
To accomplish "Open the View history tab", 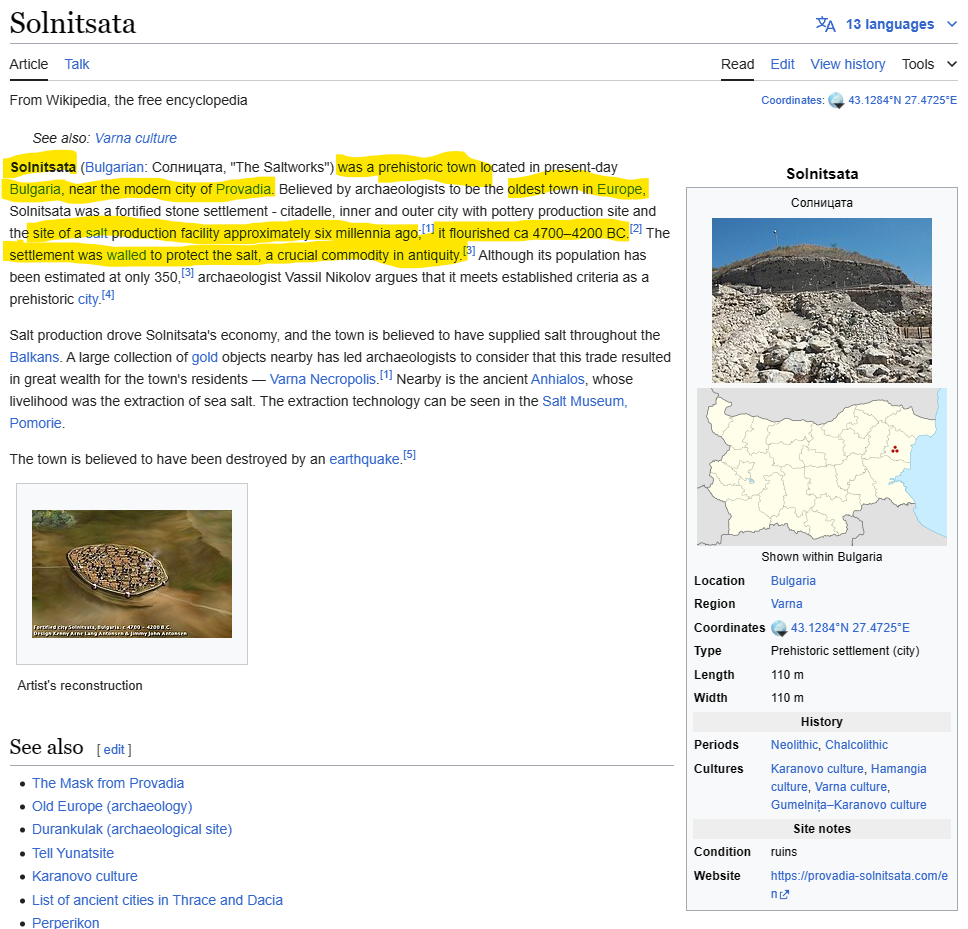I will tap(848, 64).
